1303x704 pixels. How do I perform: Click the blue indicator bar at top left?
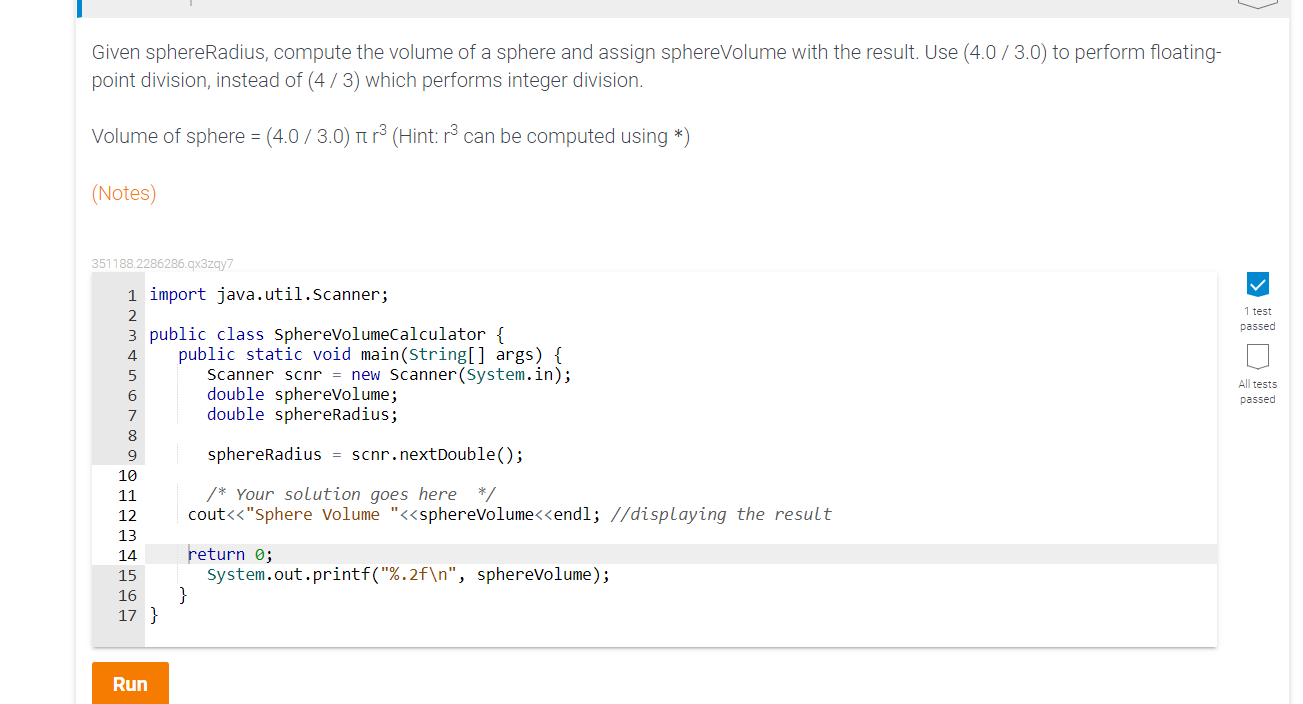coord(78,9)
